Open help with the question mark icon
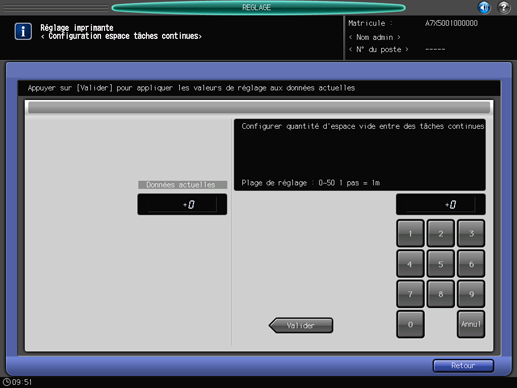Image resolution: width=517 pixels, height=388 pixels. pyautogui.click(x=504, y=7)
